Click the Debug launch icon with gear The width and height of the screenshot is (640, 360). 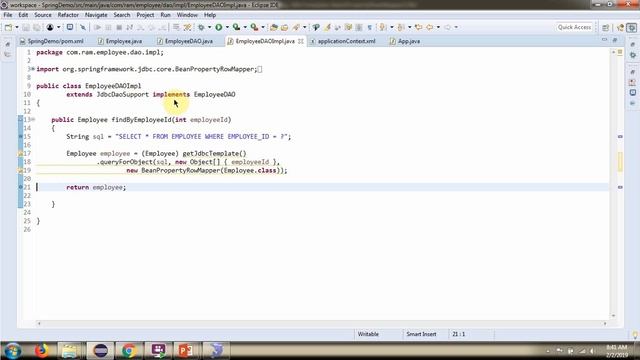tap(201, 27)
